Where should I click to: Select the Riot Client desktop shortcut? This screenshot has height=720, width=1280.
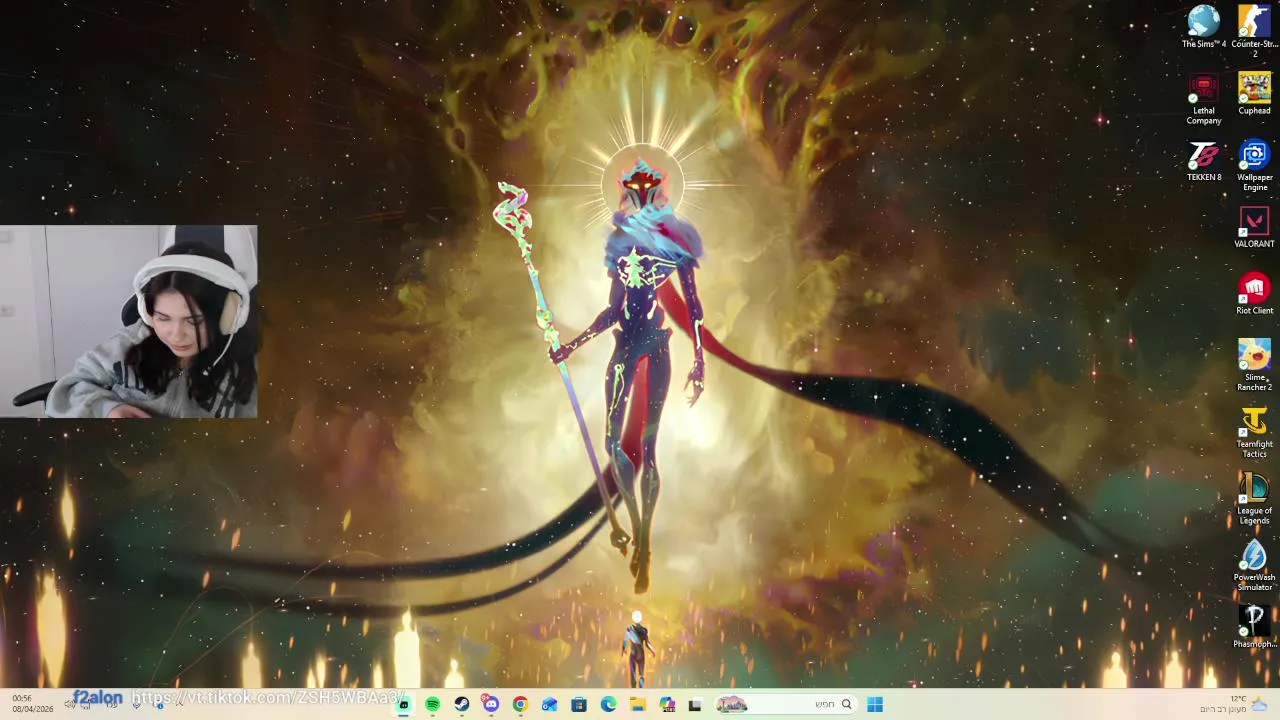point(1254,294)
